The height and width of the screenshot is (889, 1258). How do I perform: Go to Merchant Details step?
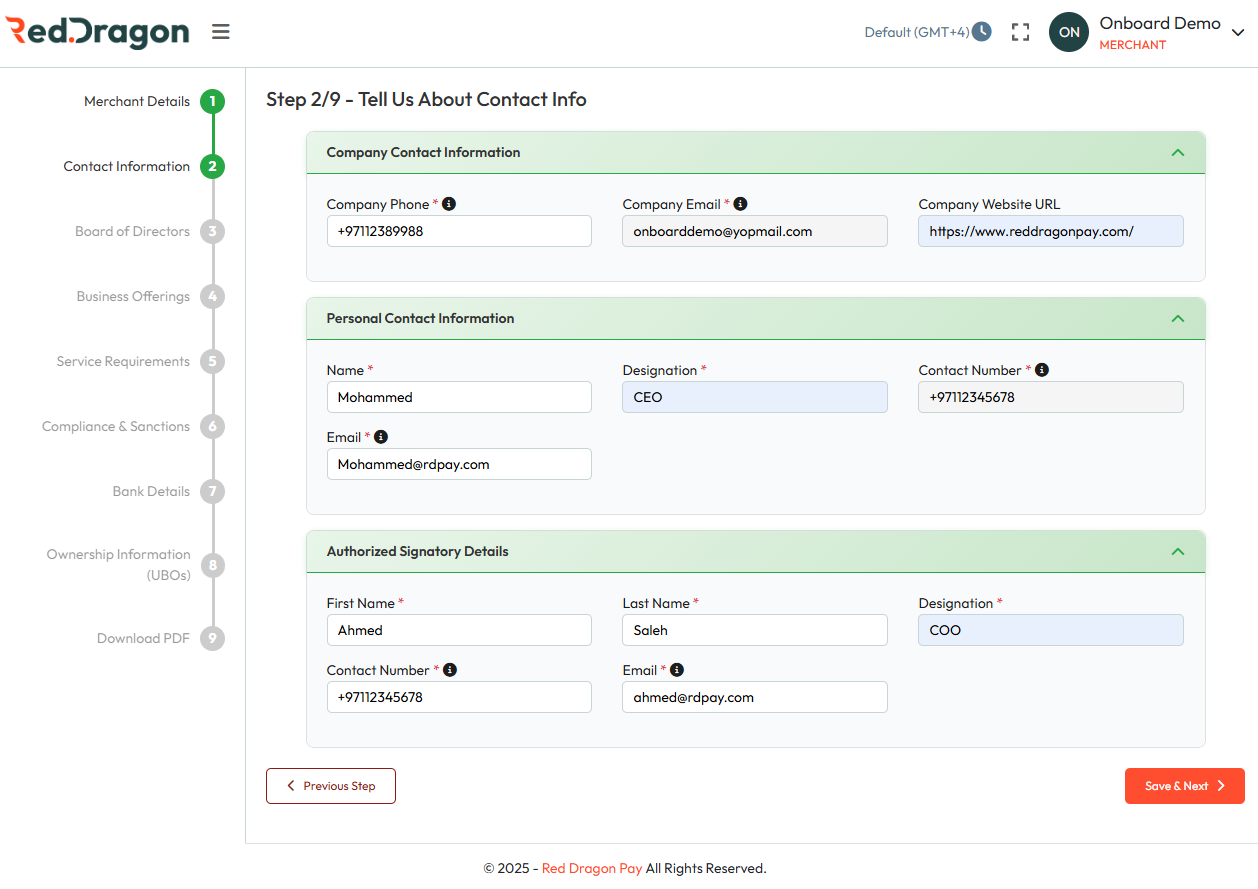[x=137, y=101]
